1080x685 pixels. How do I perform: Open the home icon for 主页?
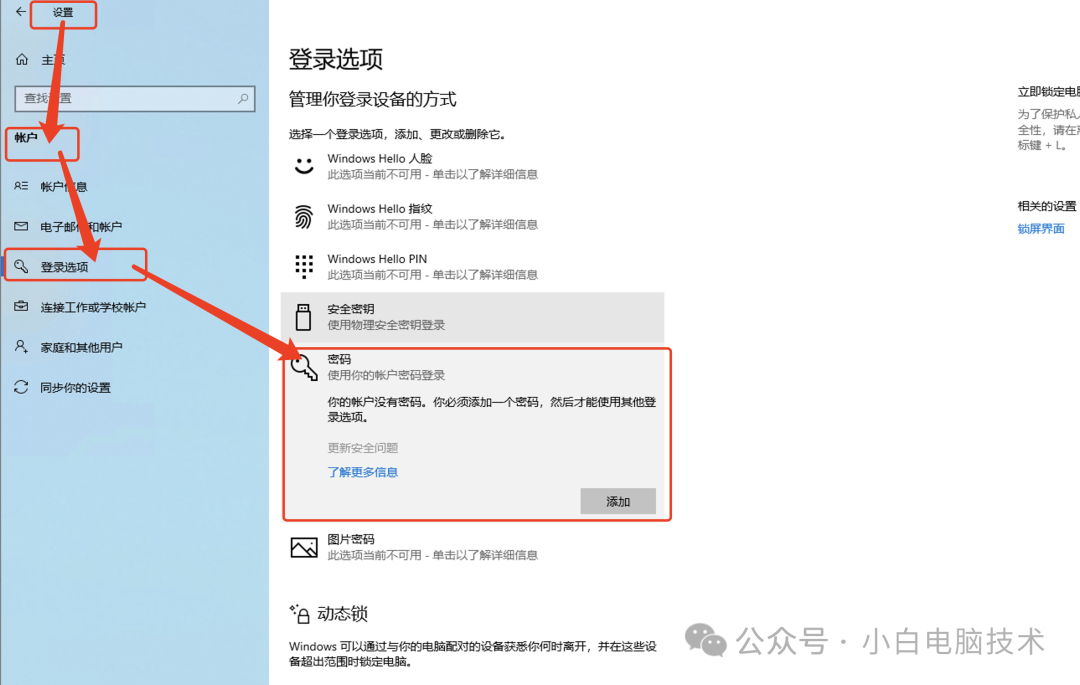pos(22,60)
